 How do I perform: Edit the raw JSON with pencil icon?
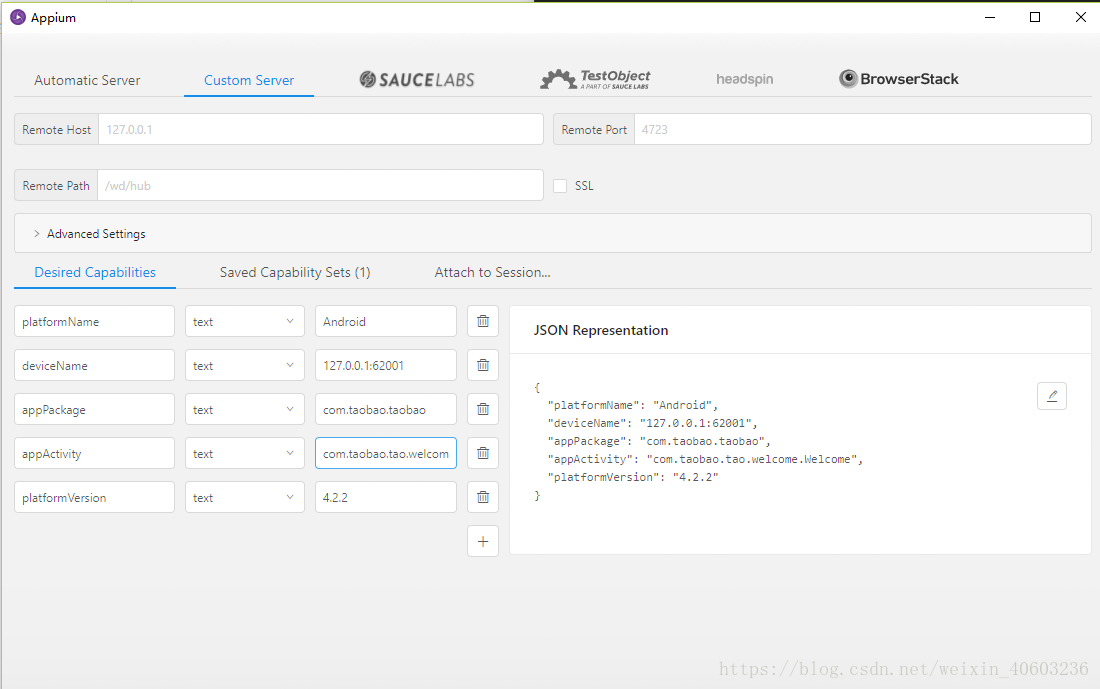pyautogui.click(x=1052, y=396)
